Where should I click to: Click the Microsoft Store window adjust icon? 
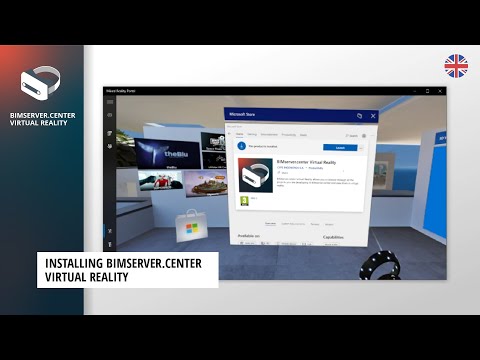359,116
